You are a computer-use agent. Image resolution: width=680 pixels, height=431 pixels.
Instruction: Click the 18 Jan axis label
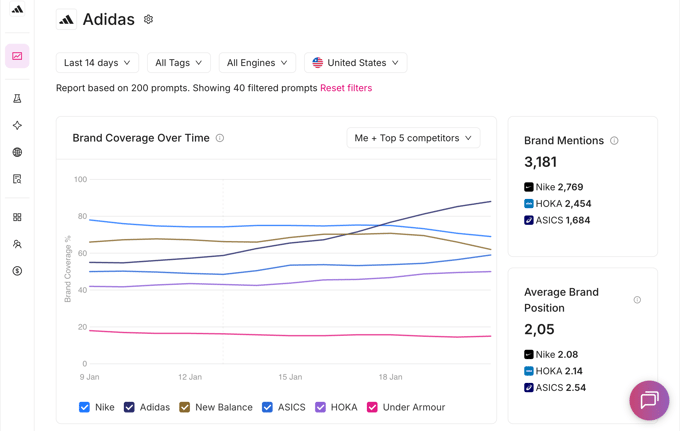click(x=390, y=377)
